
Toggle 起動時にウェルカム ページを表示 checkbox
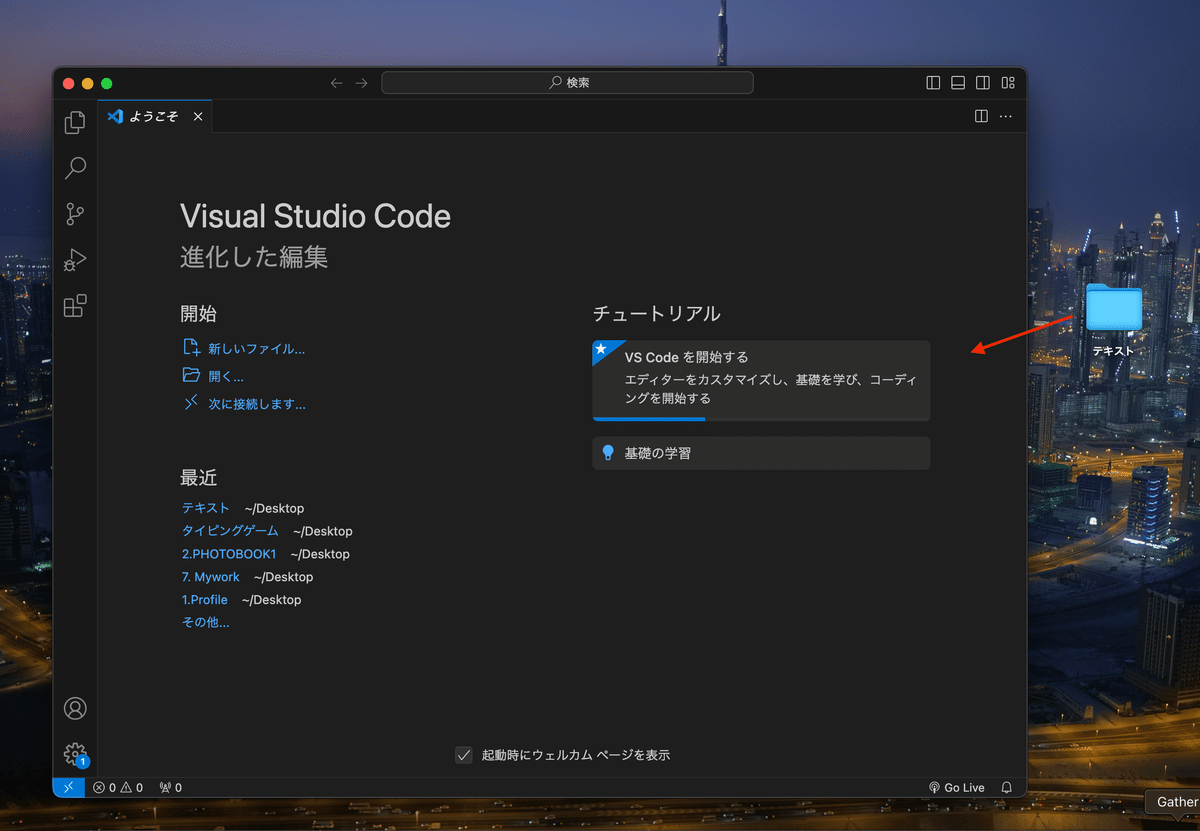tap(464, 755)
